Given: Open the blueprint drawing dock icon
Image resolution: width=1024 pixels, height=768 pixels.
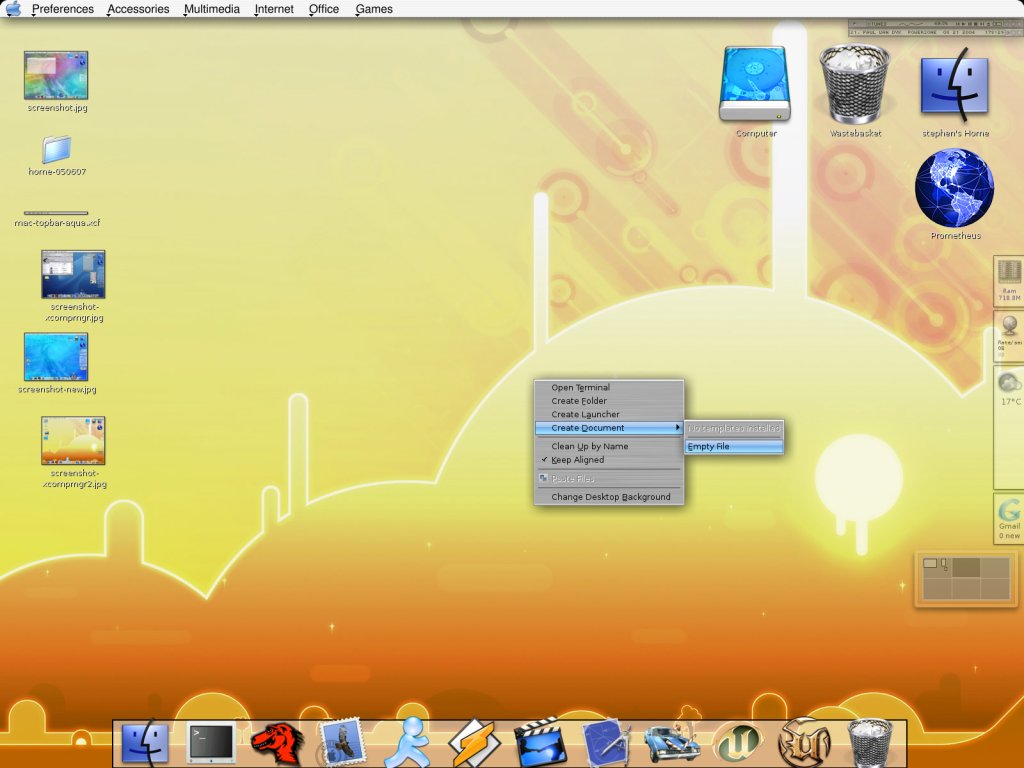Looking at the screenshot, I should pyautogui.click(x=606, y=743).
